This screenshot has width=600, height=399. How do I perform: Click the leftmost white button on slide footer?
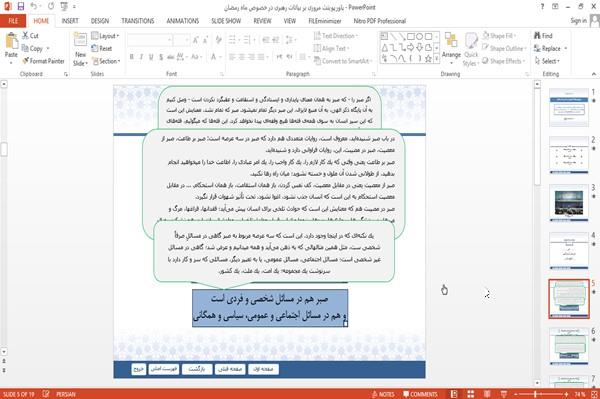(x=139, y=369)
